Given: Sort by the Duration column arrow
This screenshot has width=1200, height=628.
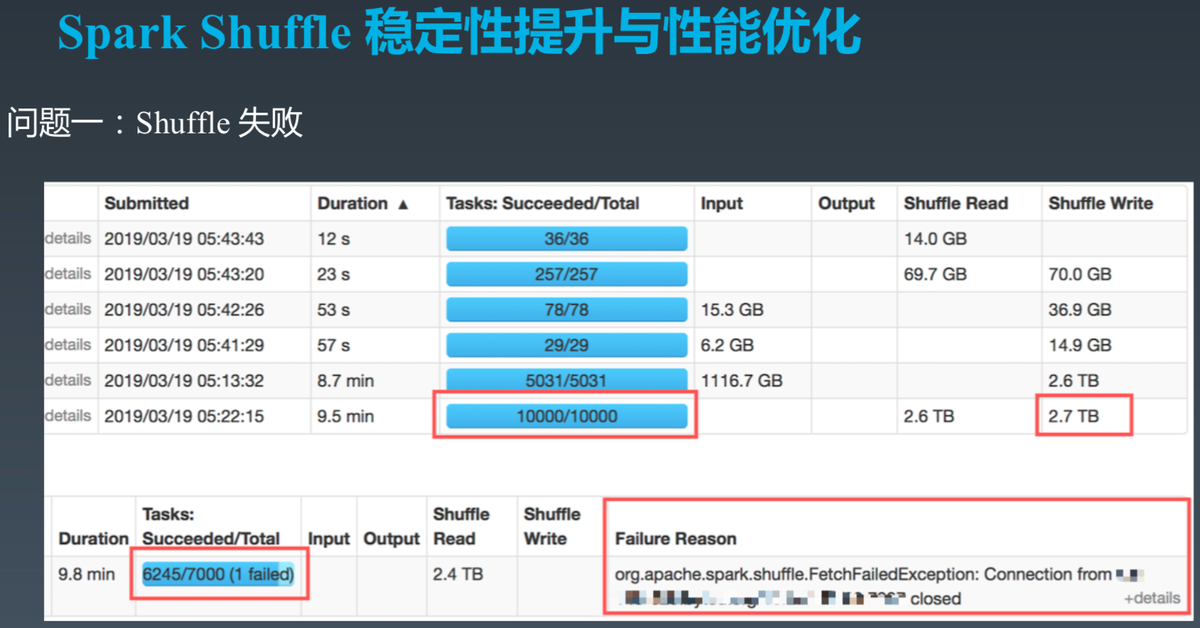Looking at the screenshot, I should click(x=403, y=204).
